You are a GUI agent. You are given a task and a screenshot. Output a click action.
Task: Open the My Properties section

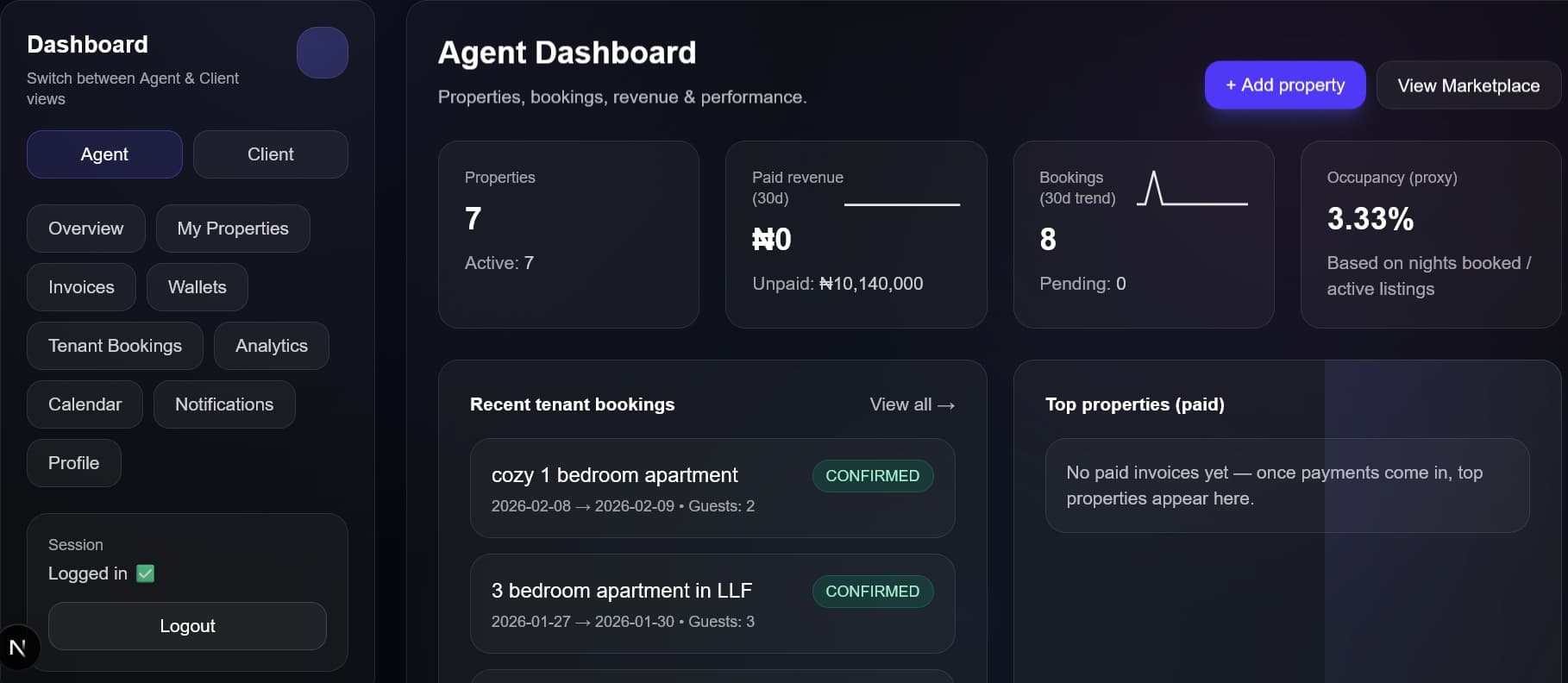coord(232,229)
